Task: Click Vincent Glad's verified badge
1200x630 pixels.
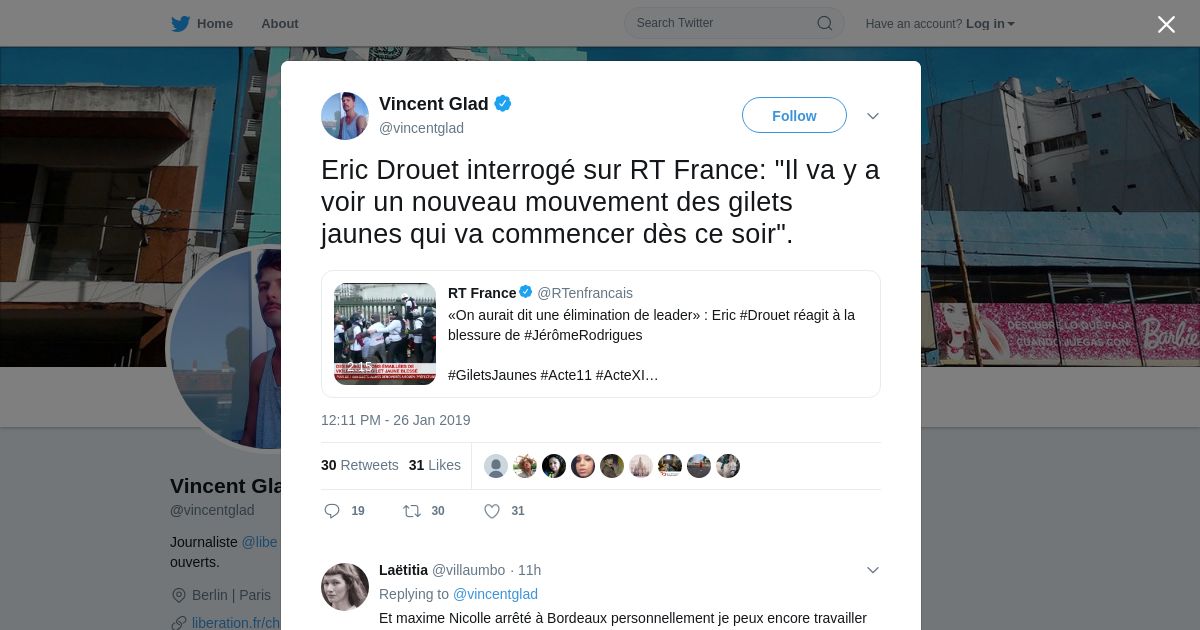Action: [503, 103]
